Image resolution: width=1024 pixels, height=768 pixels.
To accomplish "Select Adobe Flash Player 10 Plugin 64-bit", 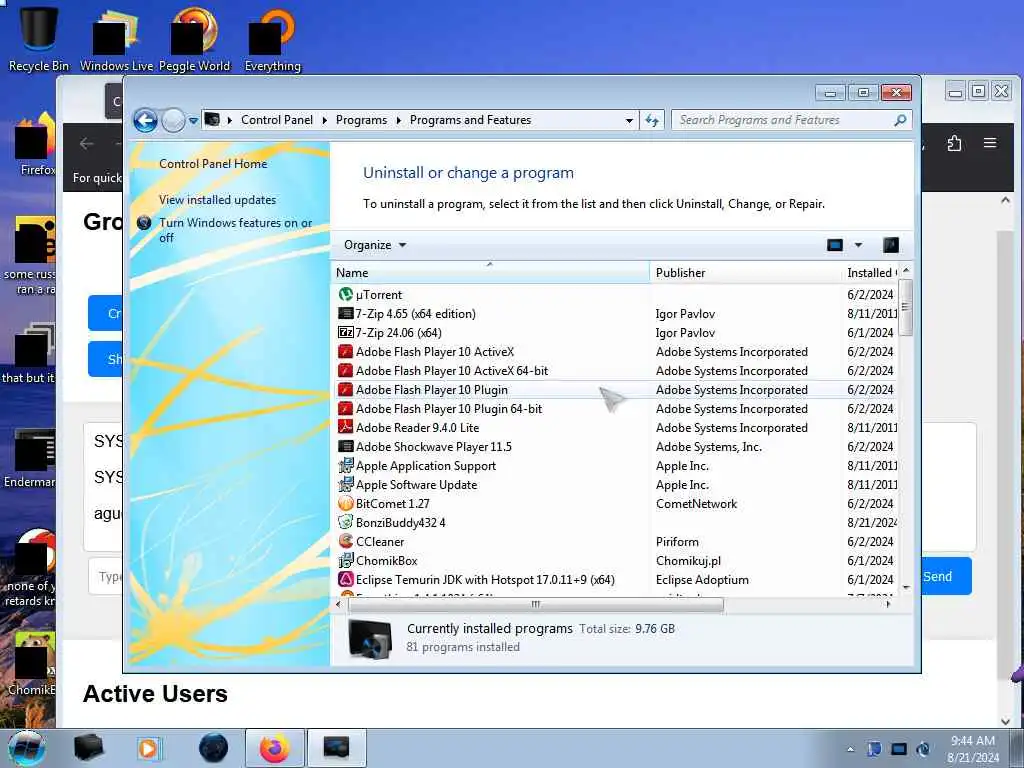I will [x=615, y=408].
